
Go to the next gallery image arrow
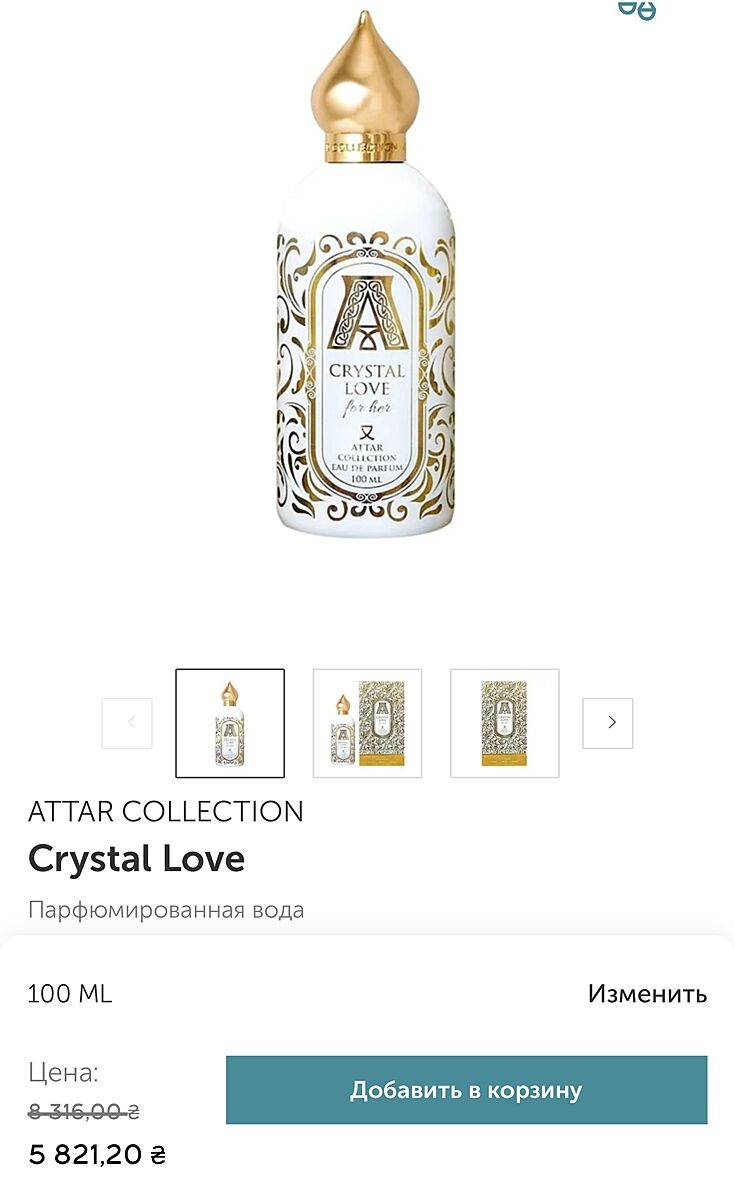[x=608, y=723]
